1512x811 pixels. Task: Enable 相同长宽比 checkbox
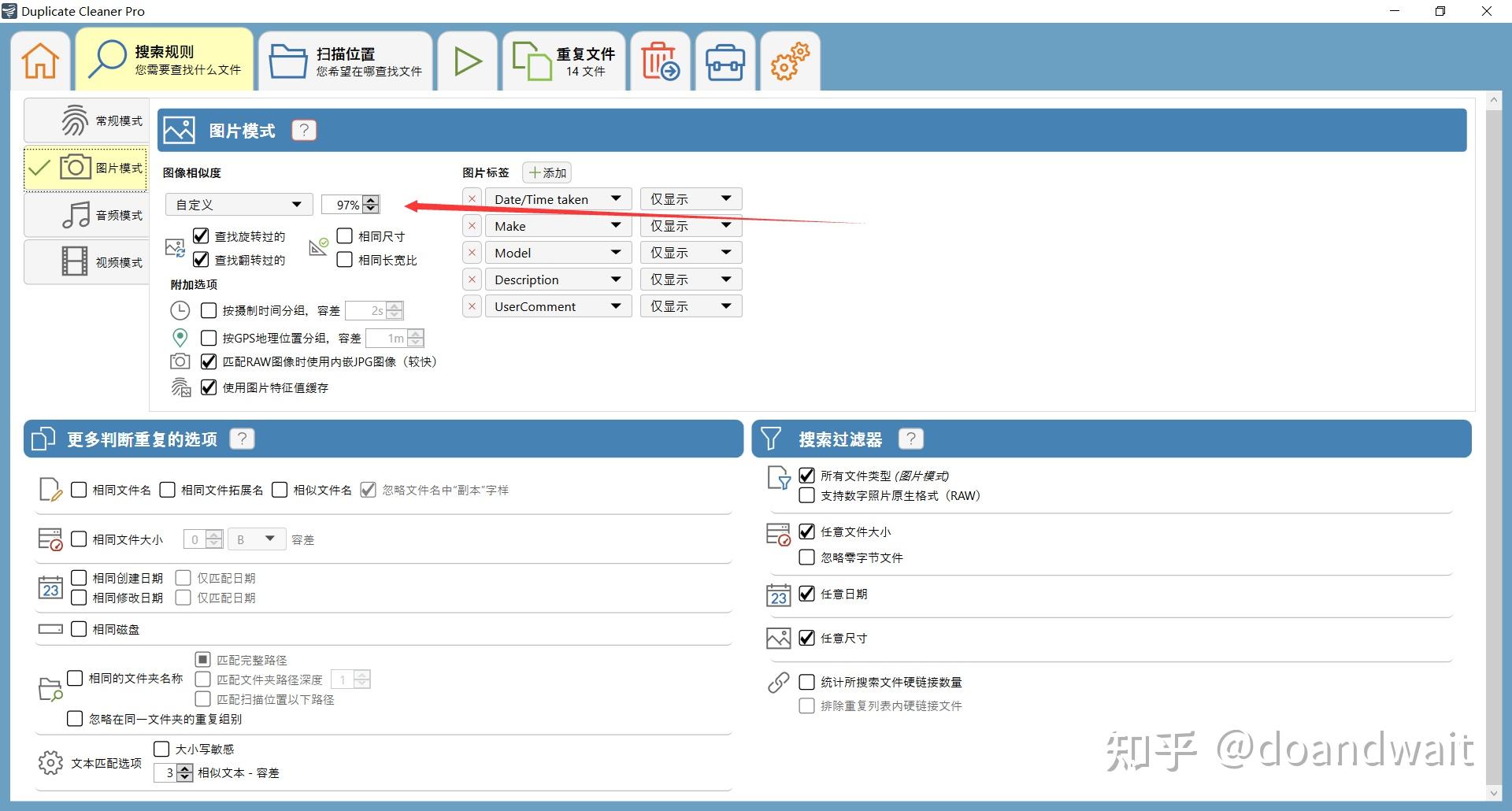pos(344,259)
